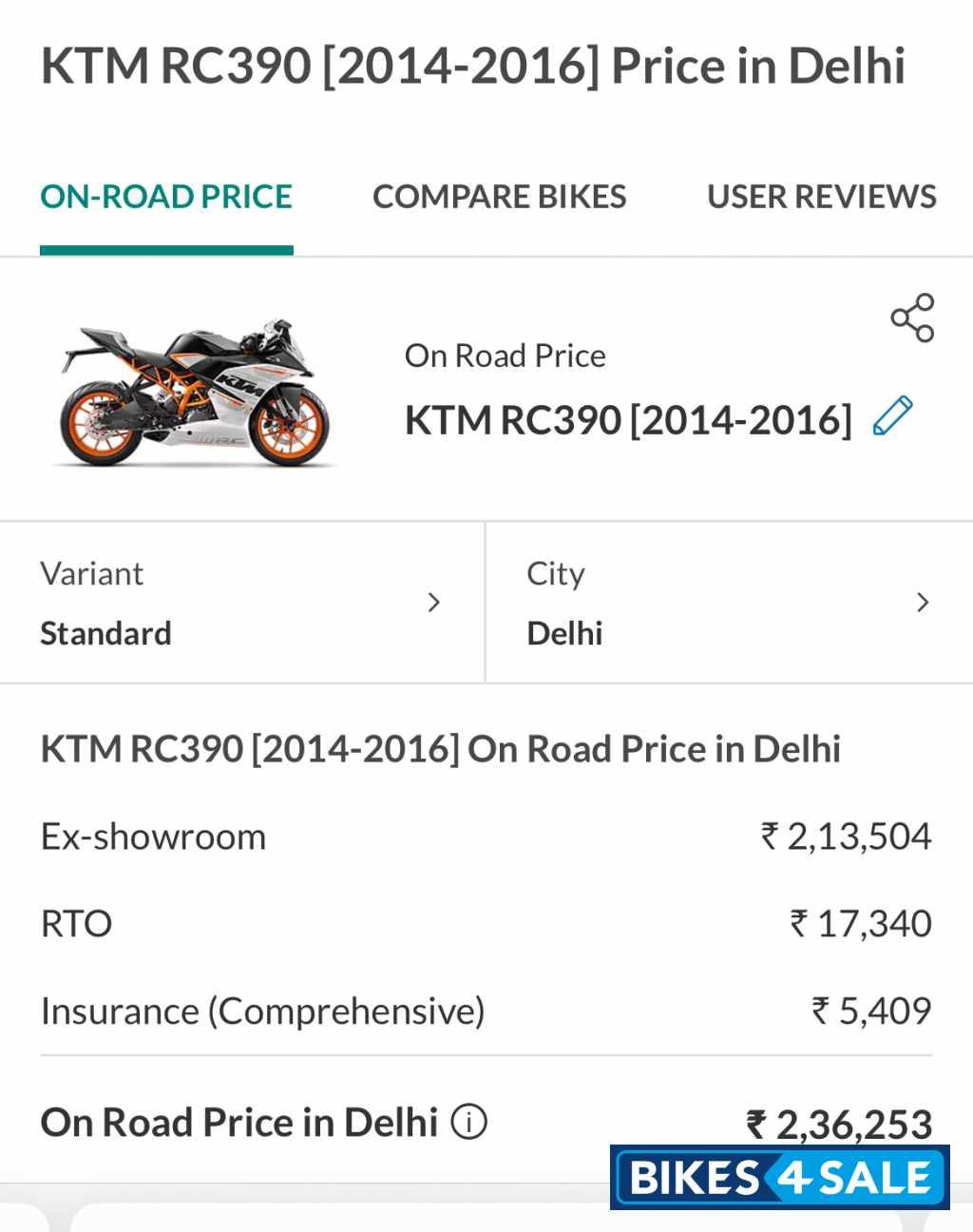
Task: Expand the City selector chevron
Action: (x=923, y=603)
